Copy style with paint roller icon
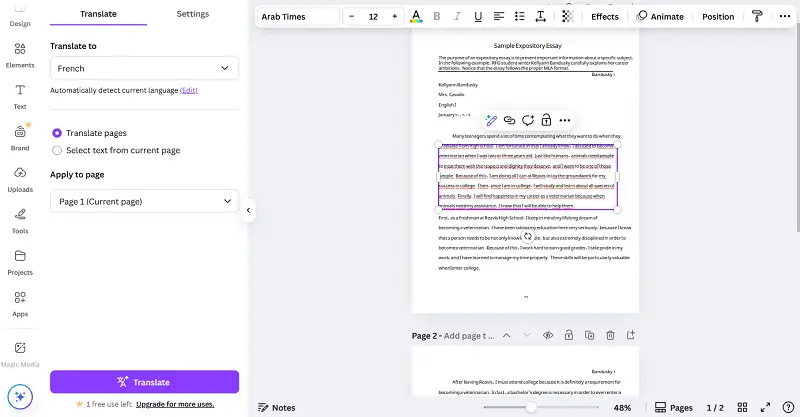 click(x=757, y=16)
